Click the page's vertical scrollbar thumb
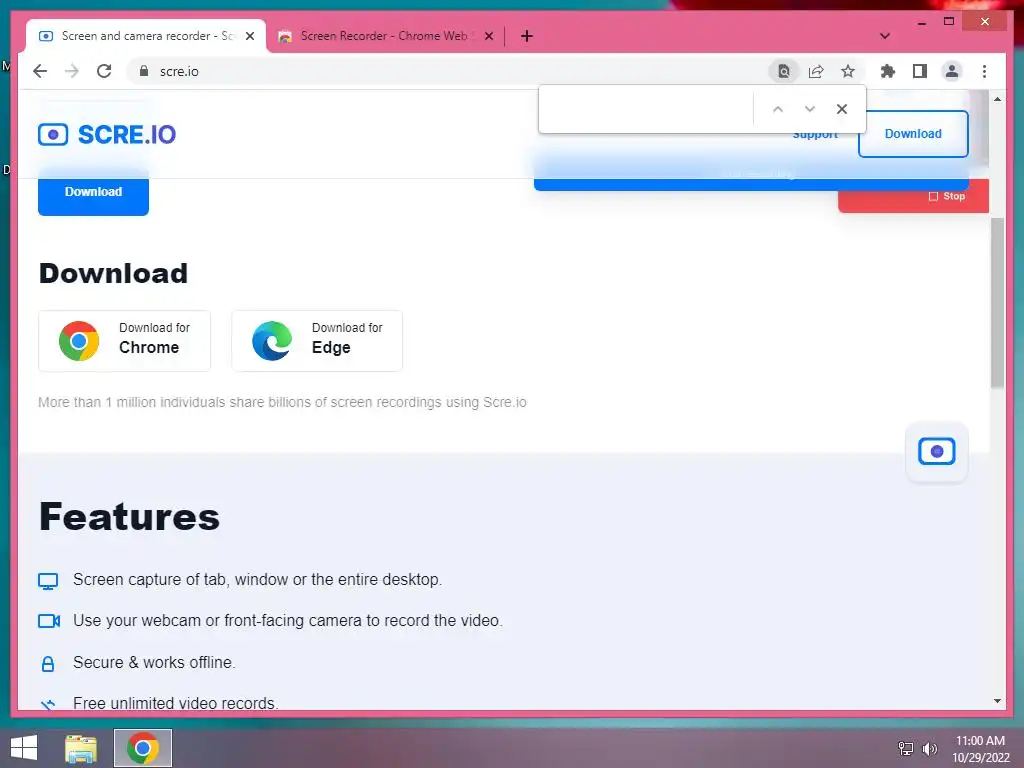Screen dimensions: 1024x768 click(997, 304)
